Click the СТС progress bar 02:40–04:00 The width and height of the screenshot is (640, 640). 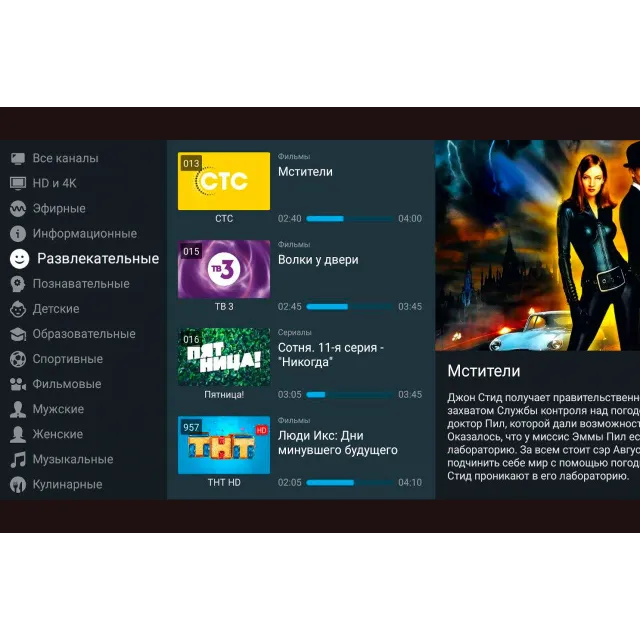click(349, 219)
